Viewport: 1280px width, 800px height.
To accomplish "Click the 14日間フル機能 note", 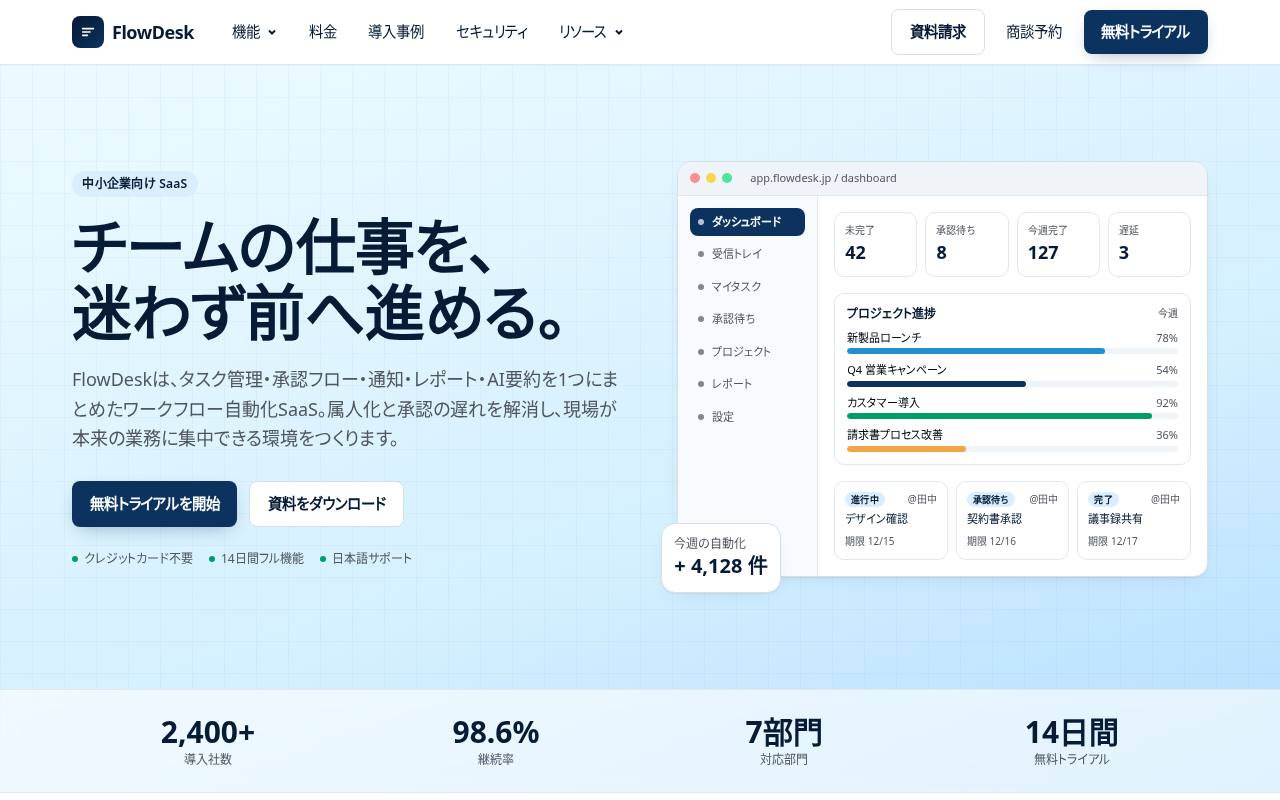I will (257, 559).
